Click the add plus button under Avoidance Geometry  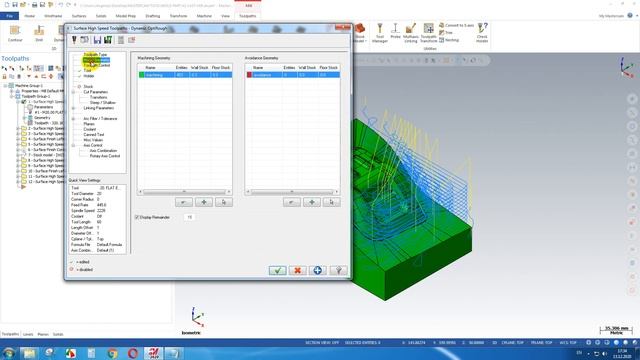coord(312,202)
